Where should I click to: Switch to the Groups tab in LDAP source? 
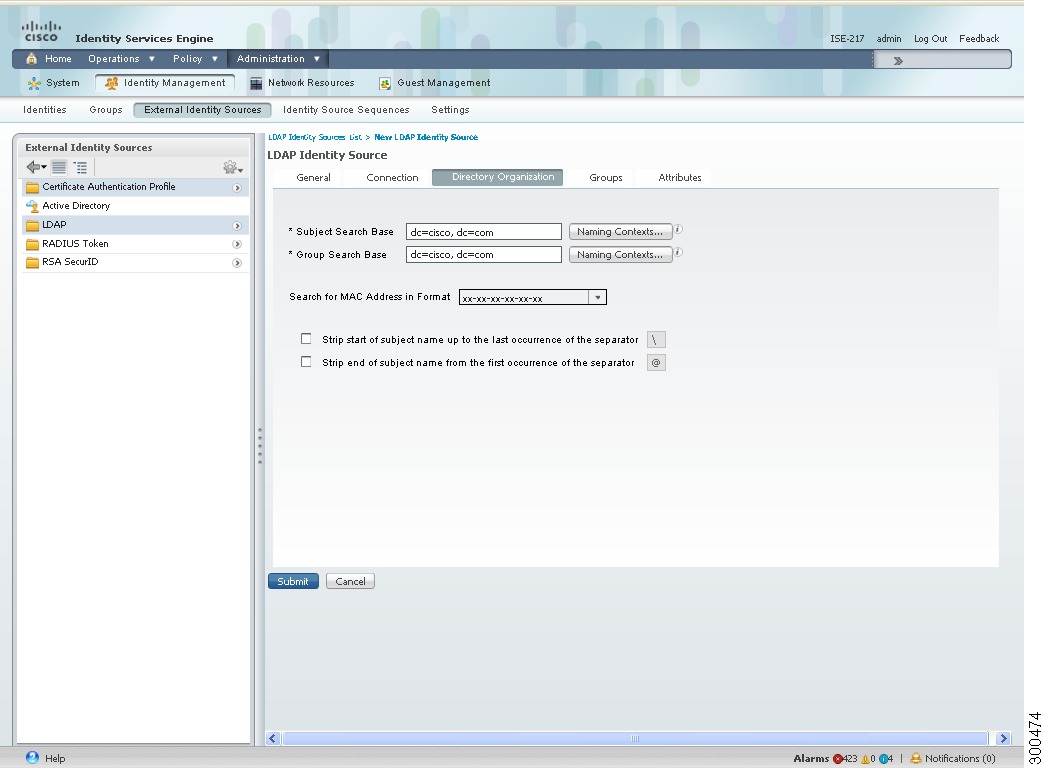pos(606,177)
